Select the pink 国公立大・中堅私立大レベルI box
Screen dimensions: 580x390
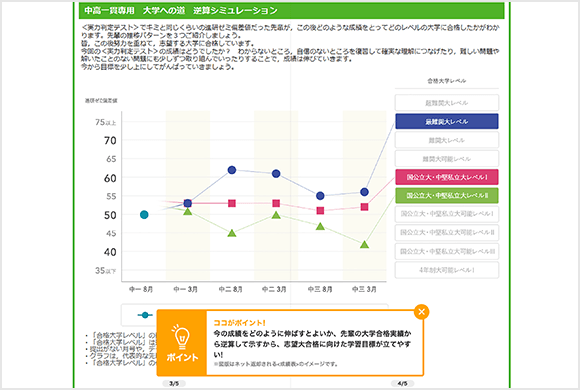pos(446,177)
